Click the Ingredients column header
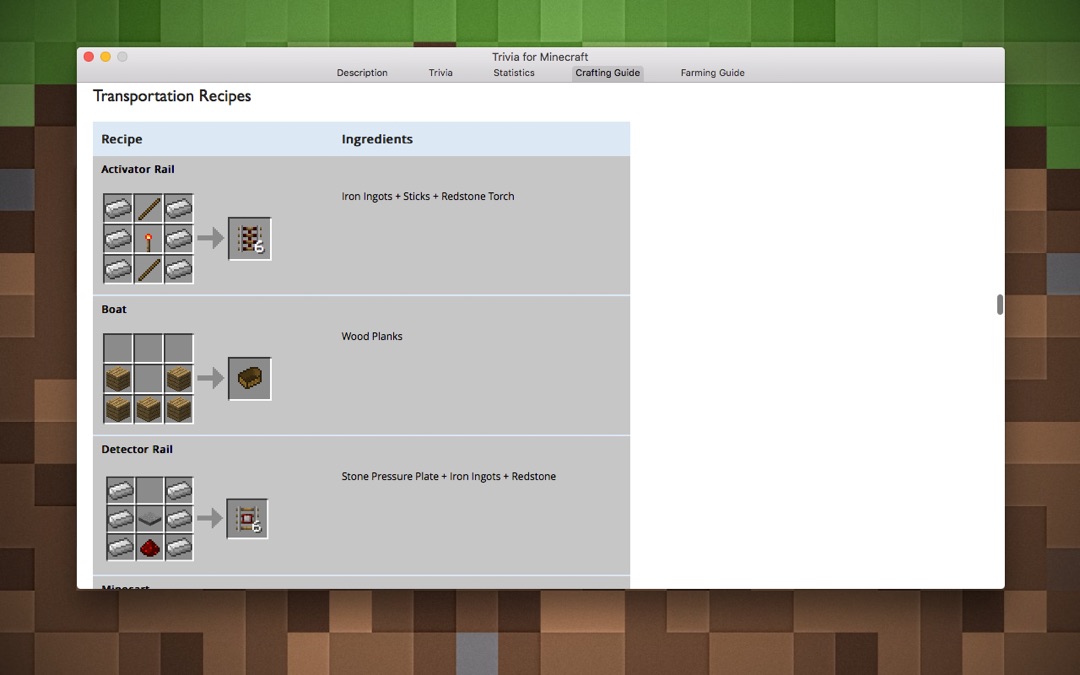Screen dimensions: 1080x675 tap(377, 139)
